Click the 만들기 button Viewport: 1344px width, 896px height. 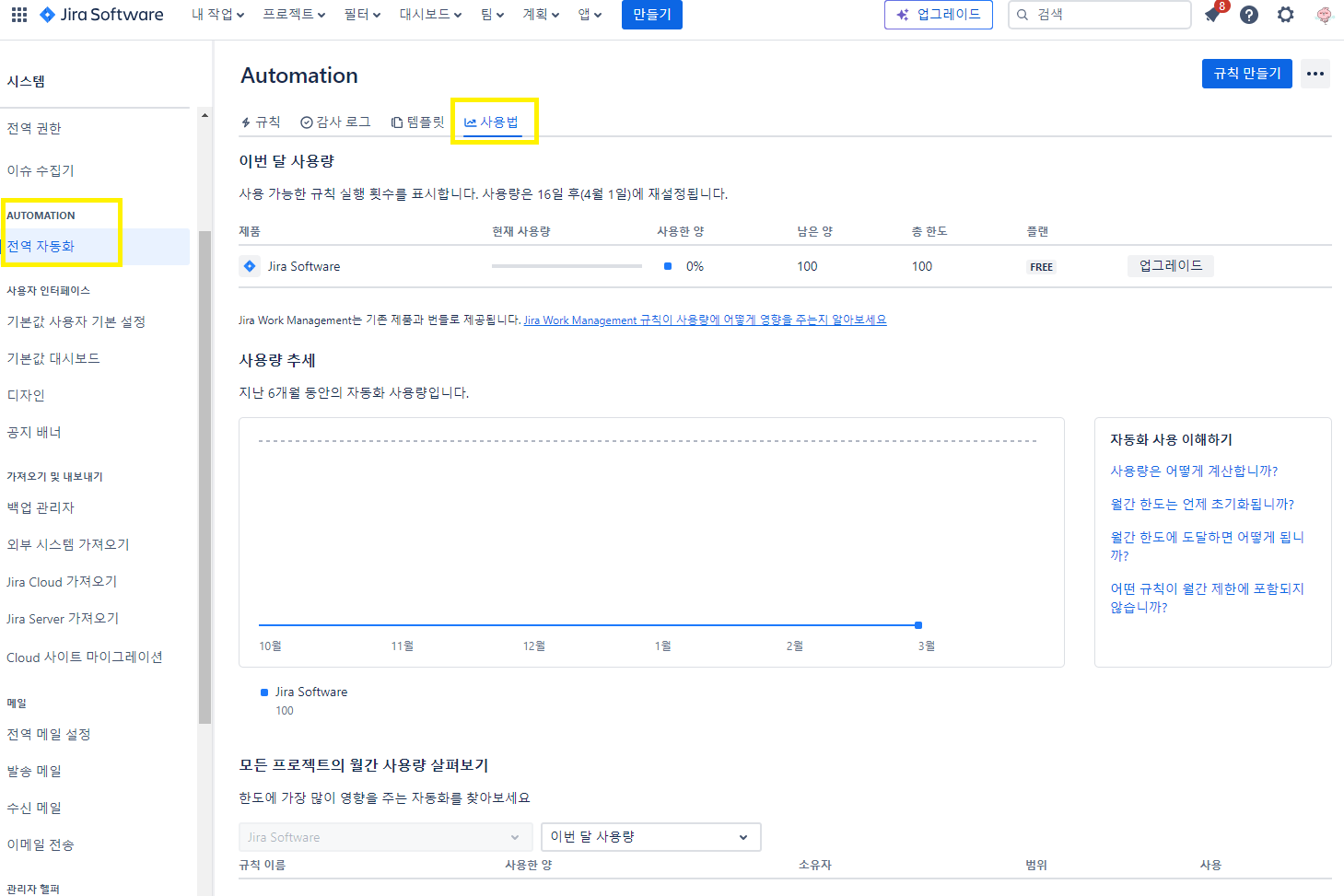(x=652, y=15)
